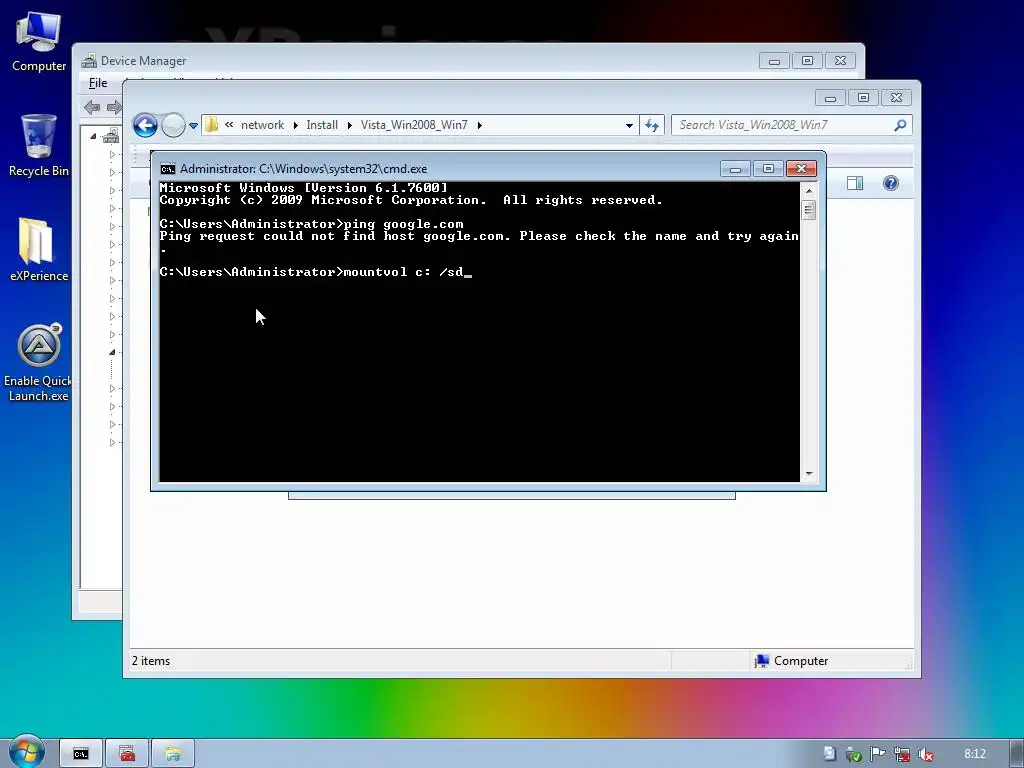Open the subfolder arrow after Install breadcrumb

coord(349,125)
